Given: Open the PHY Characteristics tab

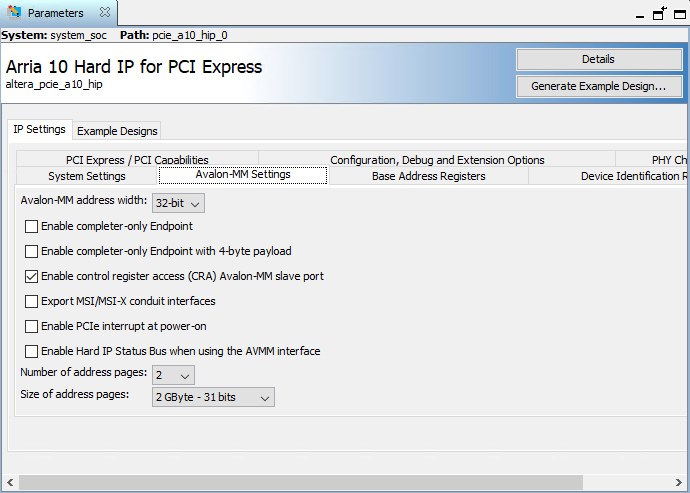Looking at the screenshot, I should click(652, 159).
